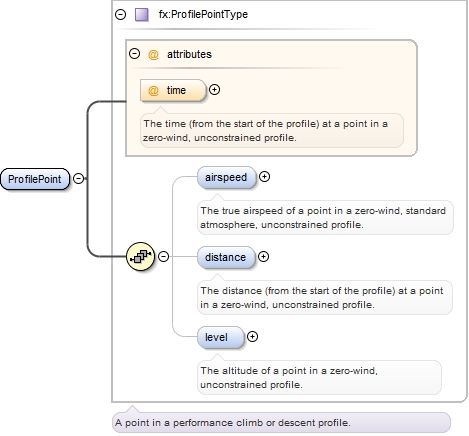Click the @ icon beside attributes
Screen dimensions: 469x436
153,54
